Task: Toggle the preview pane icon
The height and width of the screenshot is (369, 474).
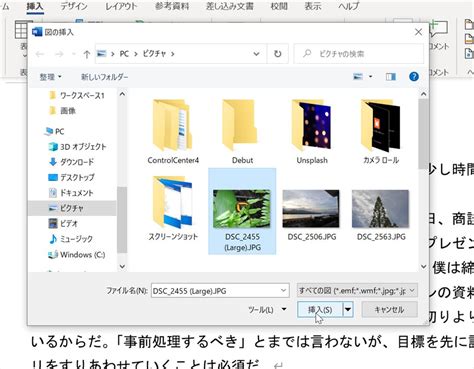Action: coord(391,77)
